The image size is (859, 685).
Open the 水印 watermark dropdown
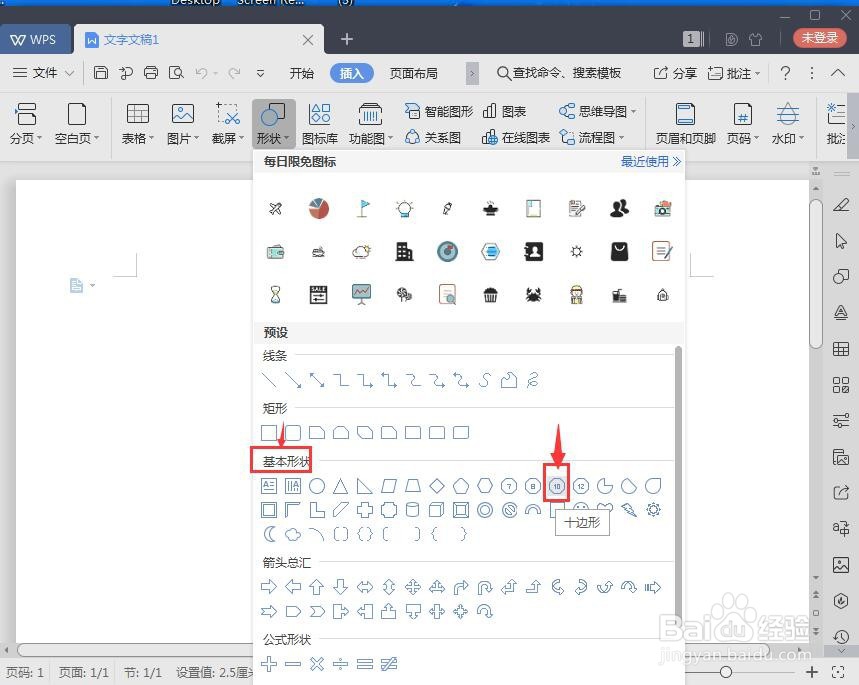pos(788,124)
